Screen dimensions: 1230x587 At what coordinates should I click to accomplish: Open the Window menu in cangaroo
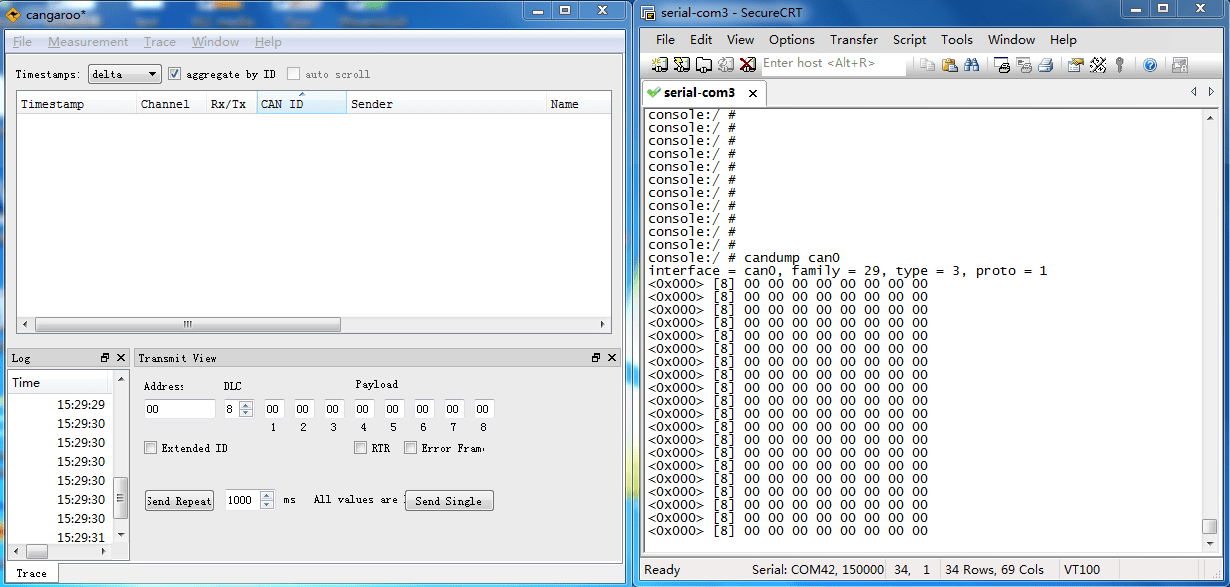point(215,42)
